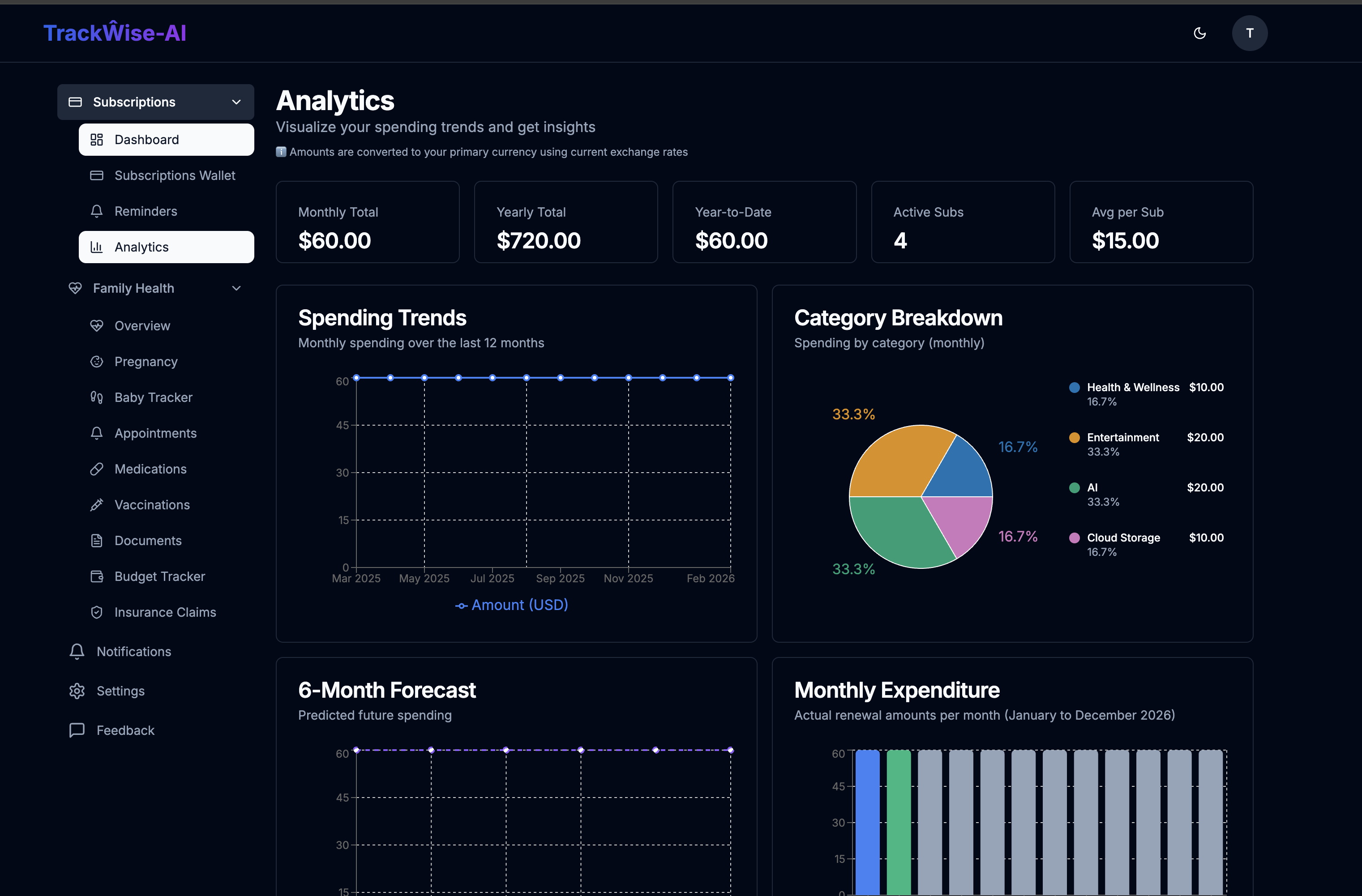Open the Insurance Claims shield icon
The height and width of the screenshot is (896, 1362).
[97, 612]
